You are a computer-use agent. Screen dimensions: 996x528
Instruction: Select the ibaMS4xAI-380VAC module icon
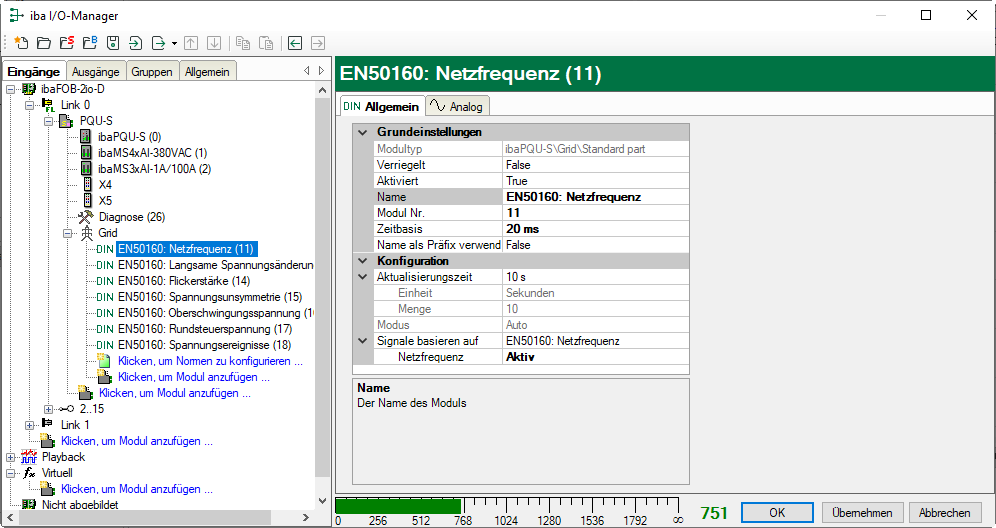point(86,153)
